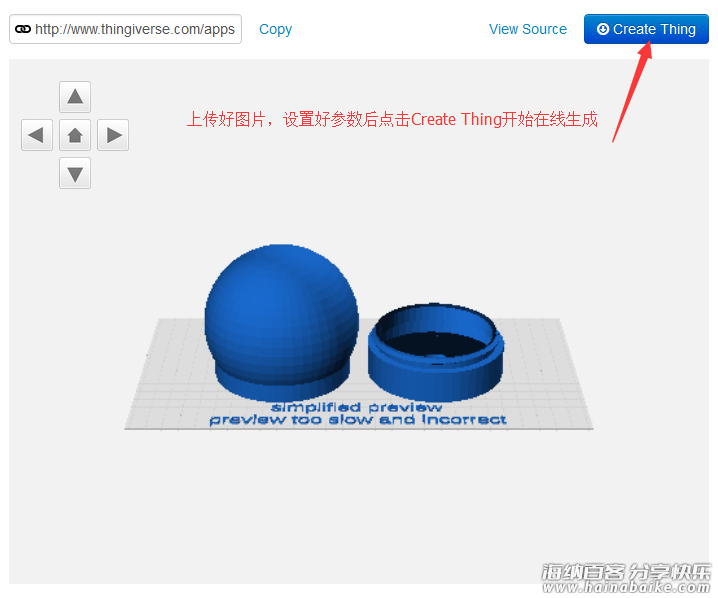Click the 'simplified preview' text on the build plate

[356, 407]
